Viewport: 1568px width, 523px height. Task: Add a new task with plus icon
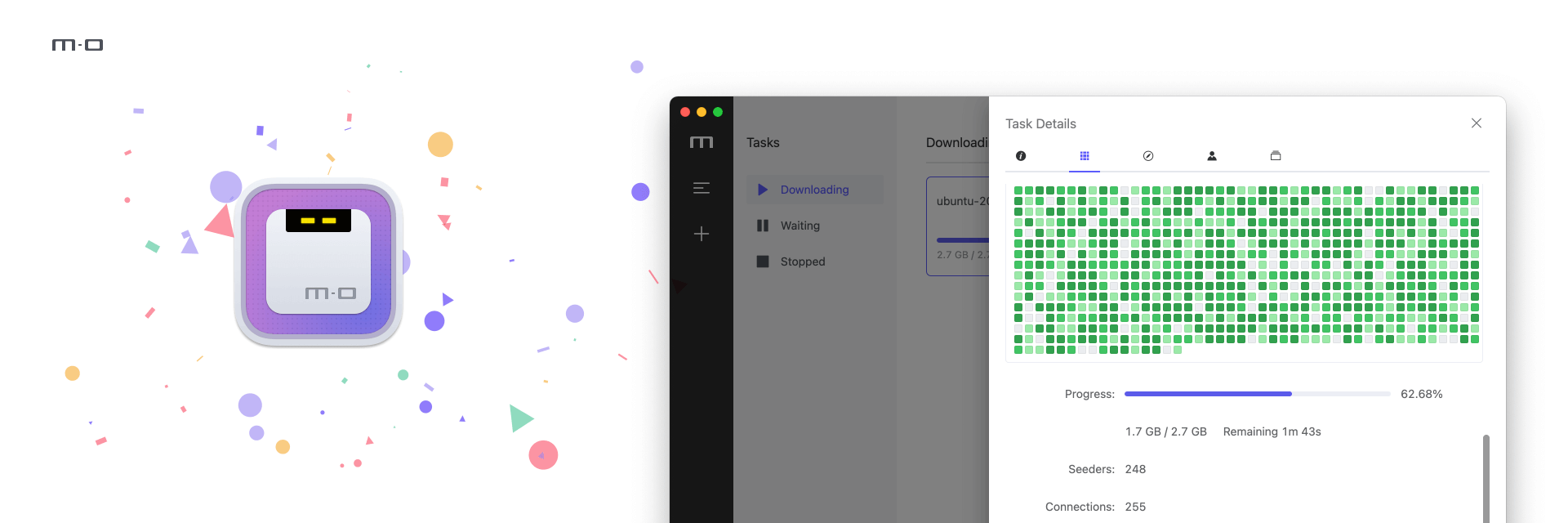coord(702,234)
